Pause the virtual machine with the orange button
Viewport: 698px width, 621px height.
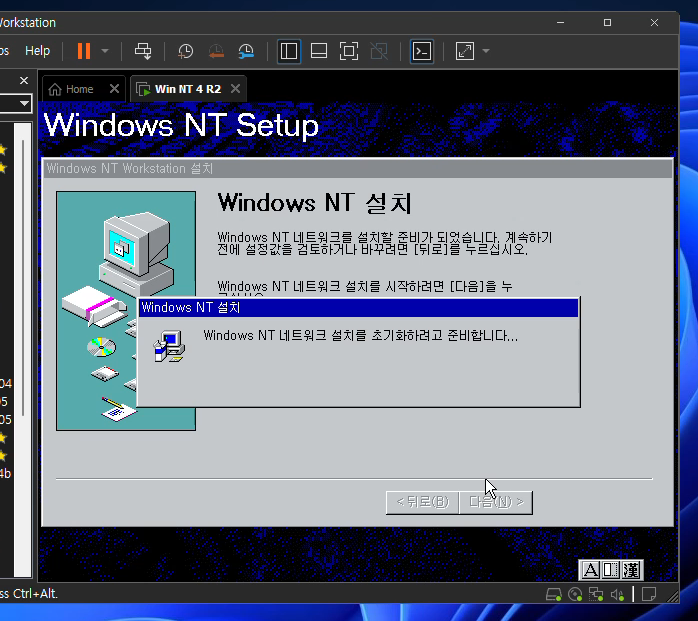(84, 51)
